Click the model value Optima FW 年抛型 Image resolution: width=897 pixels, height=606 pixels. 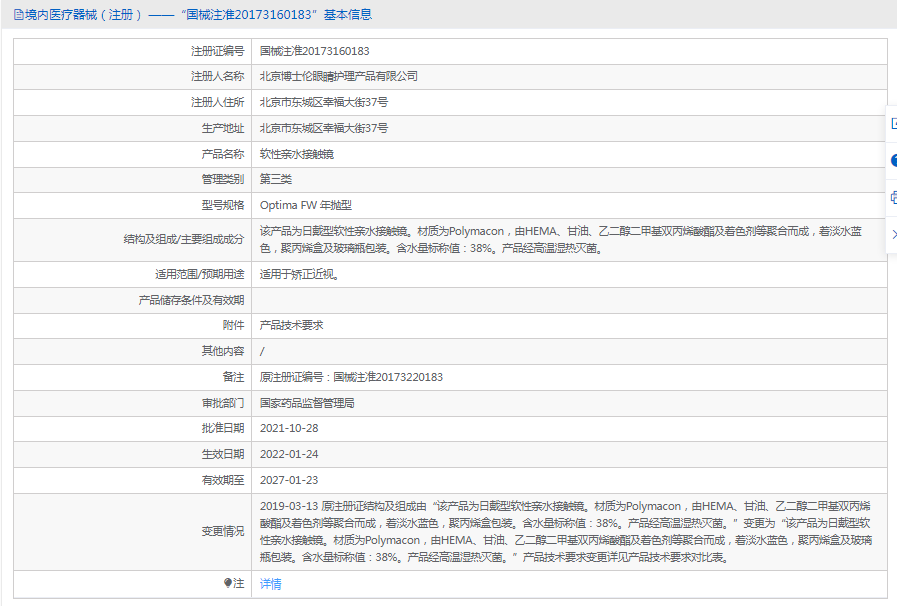coord(305,206)
